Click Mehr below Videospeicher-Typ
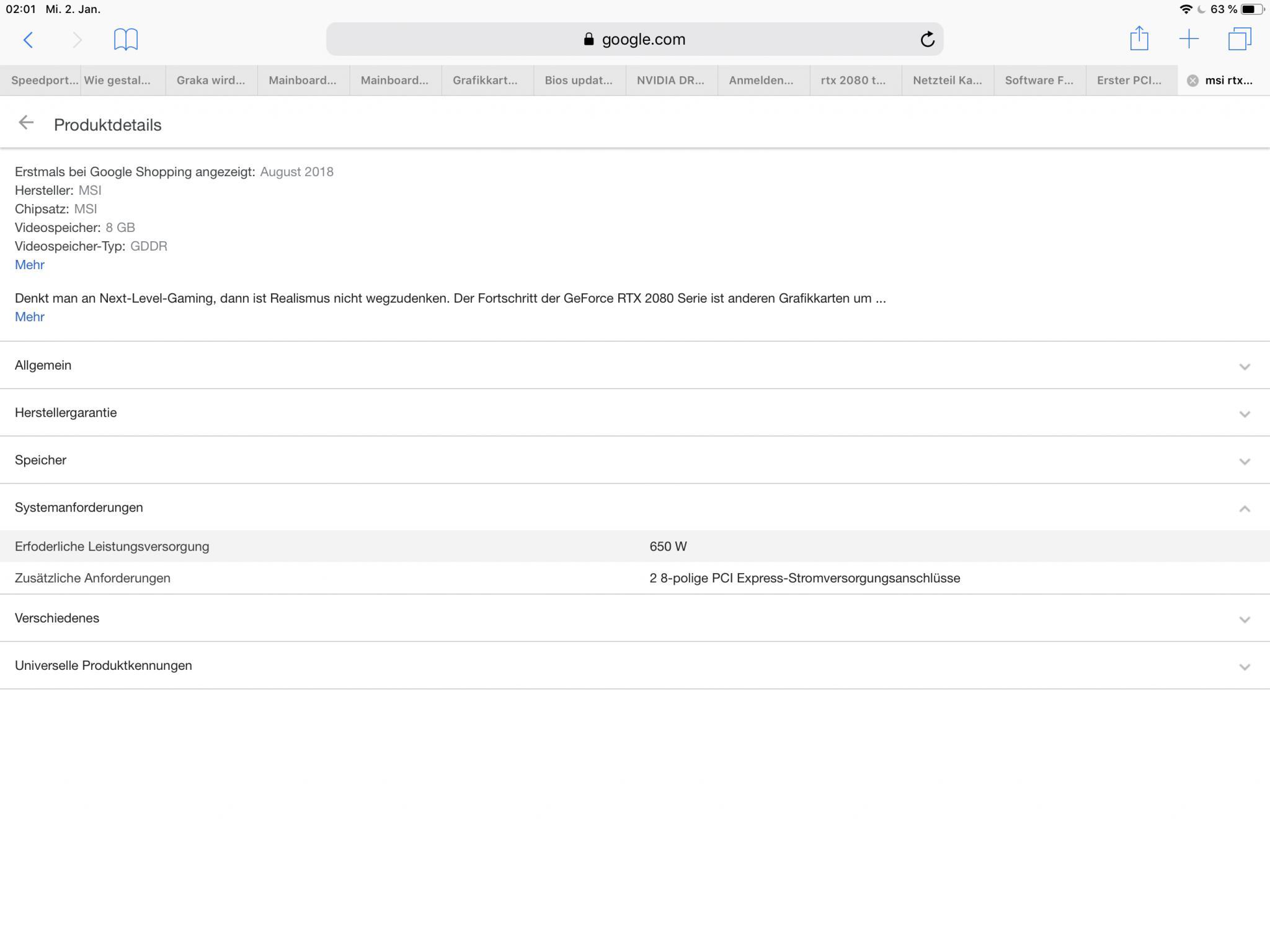This screenshot has width=1270, height=952. pyautogui.click(x=30, y=265)
